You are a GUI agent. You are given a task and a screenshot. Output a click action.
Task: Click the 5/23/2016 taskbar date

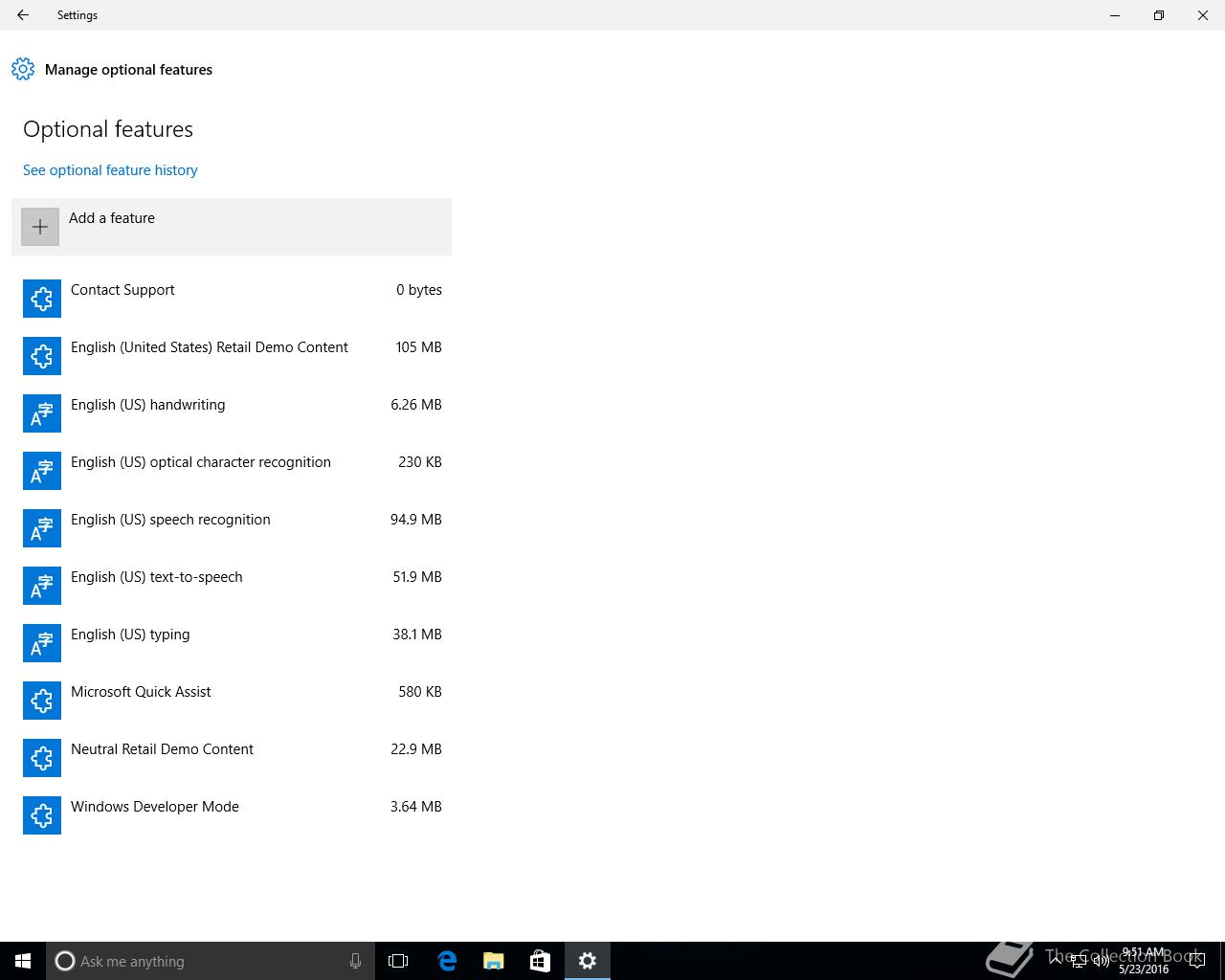click(1144, 969)
